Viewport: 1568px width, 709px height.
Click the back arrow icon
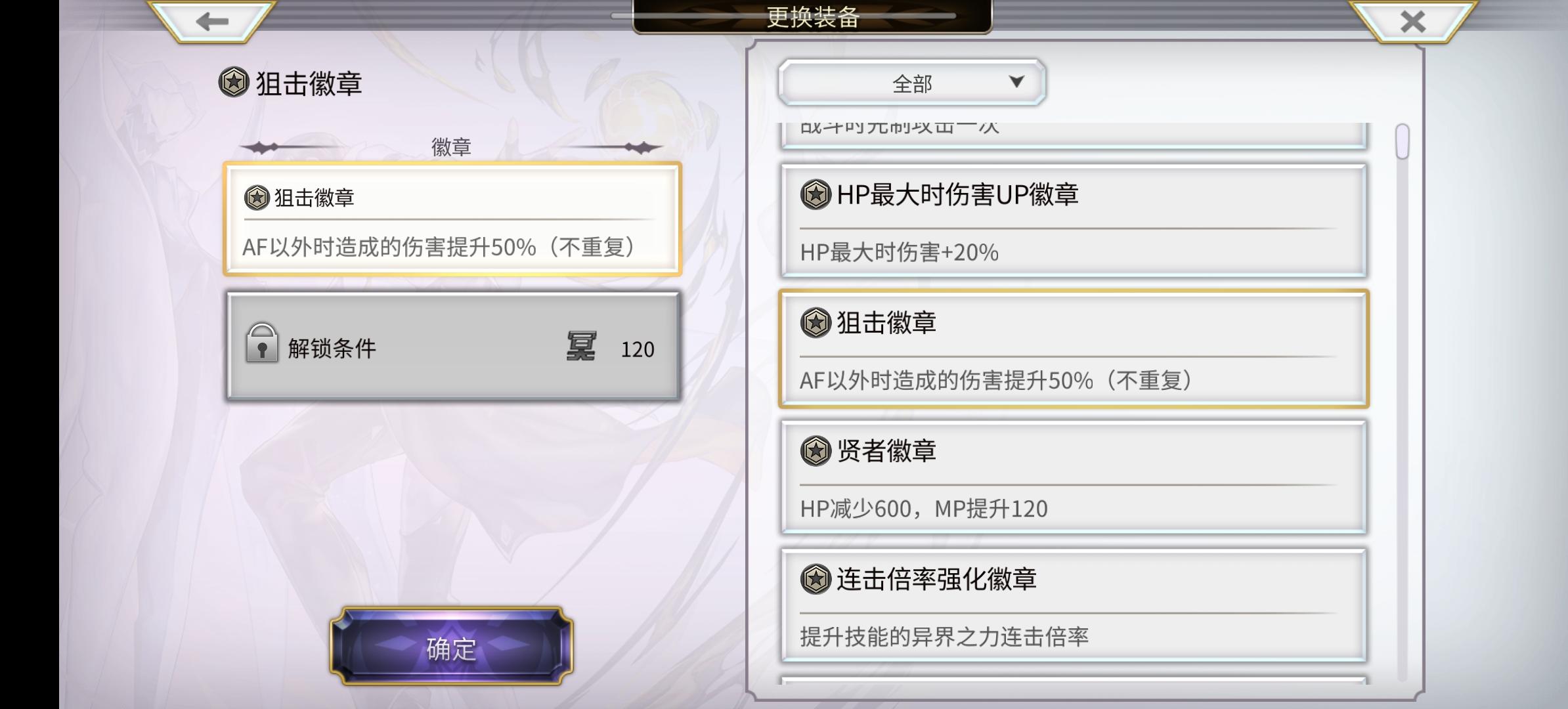click(212, 22)
